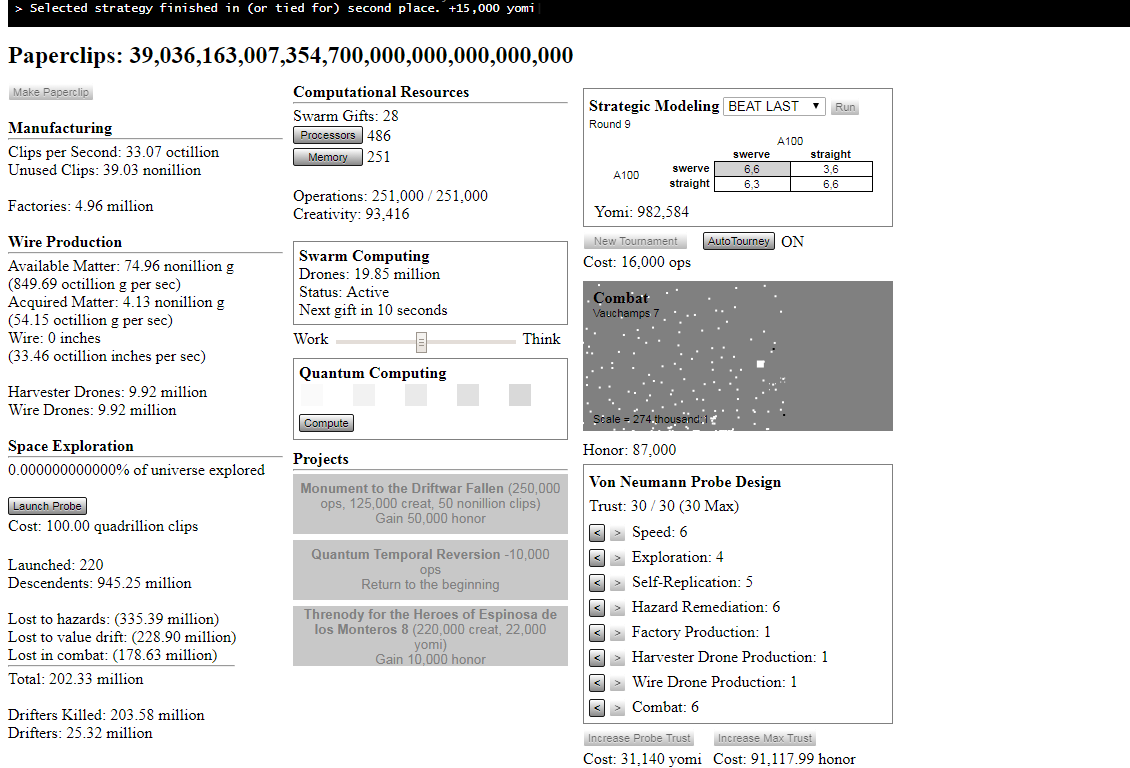Click the Quantum Computing Compute button
Screen dimensions: 1130x768
tap(326, 423)
